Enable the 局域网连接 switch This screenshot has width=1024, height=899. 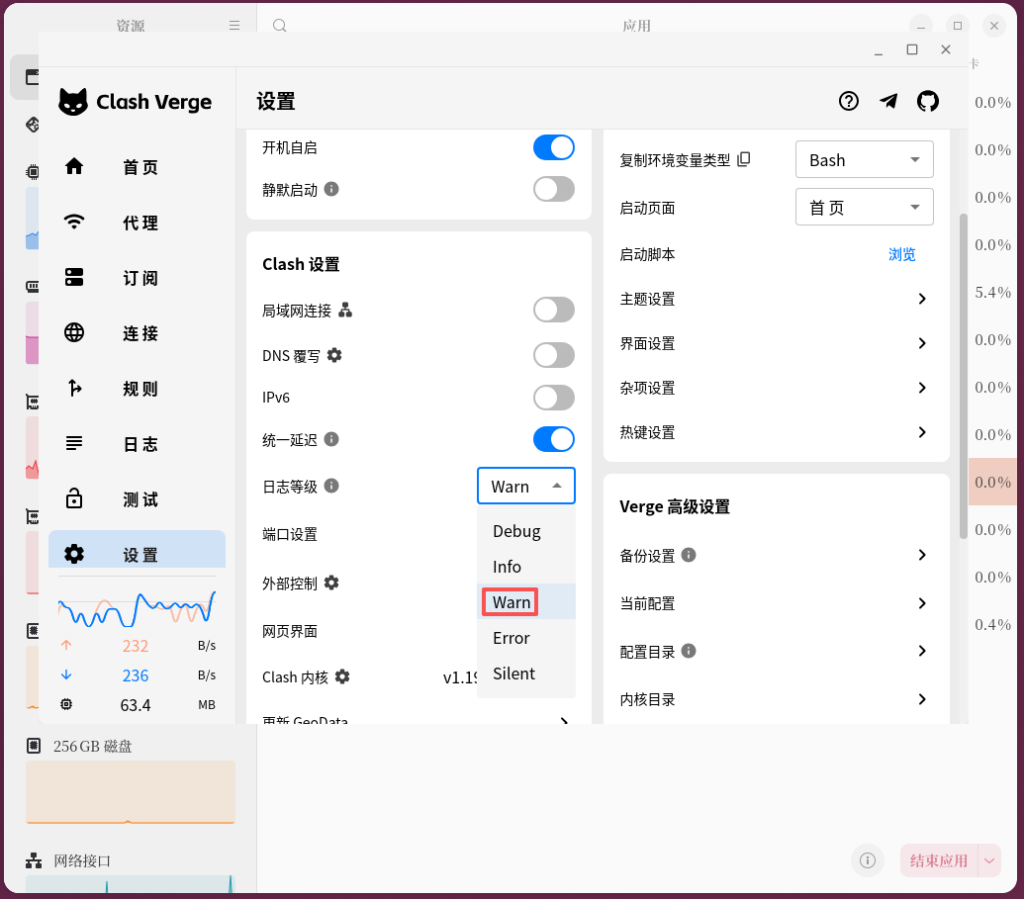[554, 310]
